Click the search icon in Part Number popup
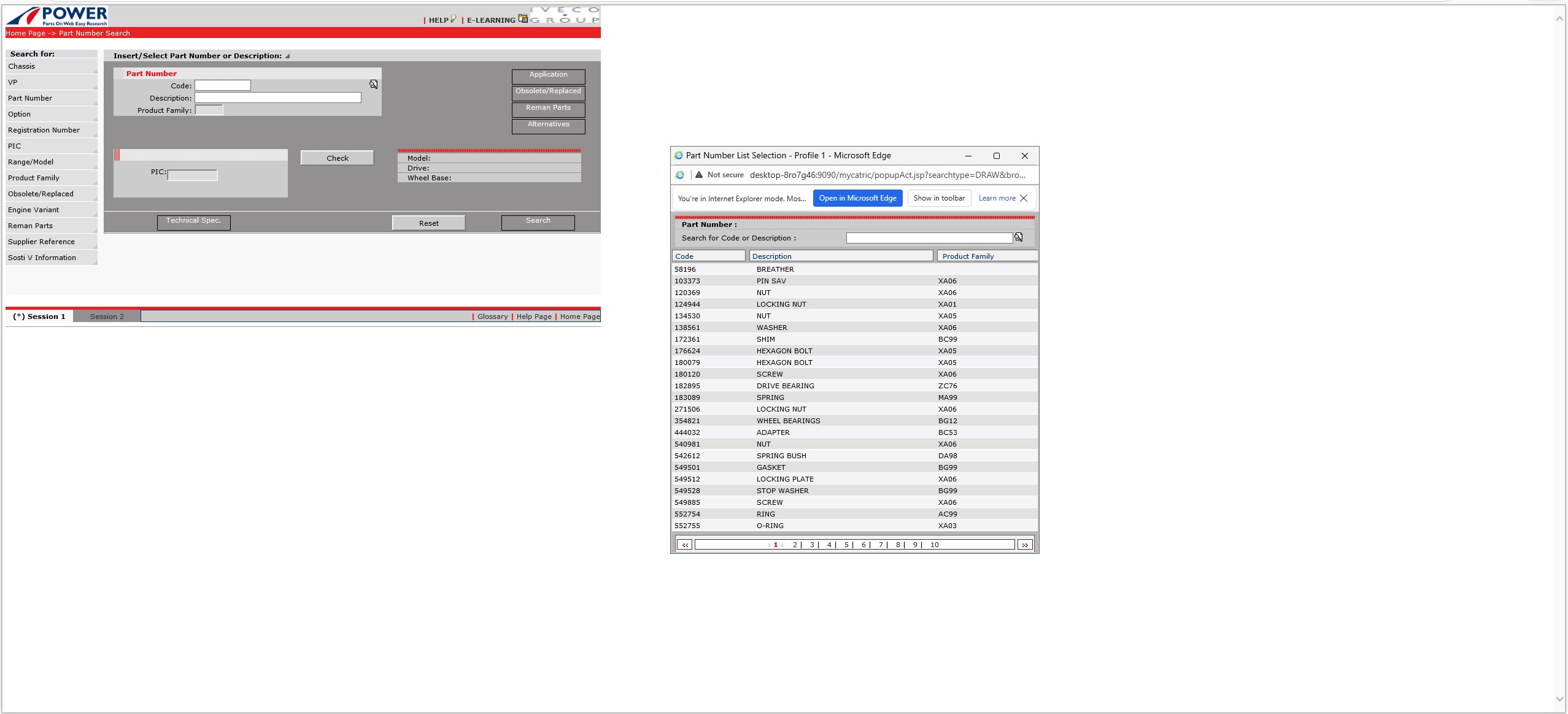 point(1018,237)
